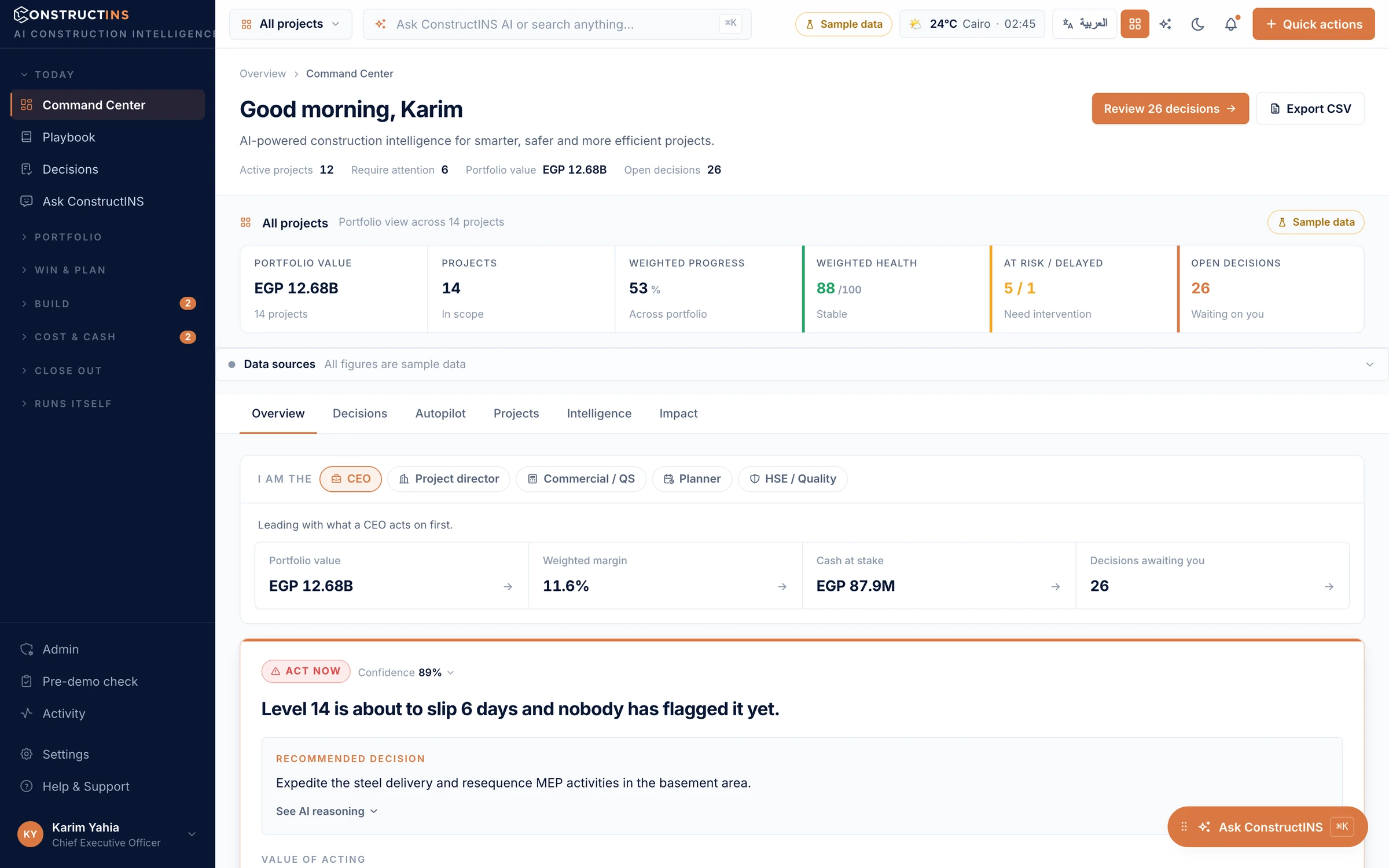Viewport: 1389px width, 868px height.
Task: Open the Karim Yahia user menu chevron
Action: coord(192,834)
